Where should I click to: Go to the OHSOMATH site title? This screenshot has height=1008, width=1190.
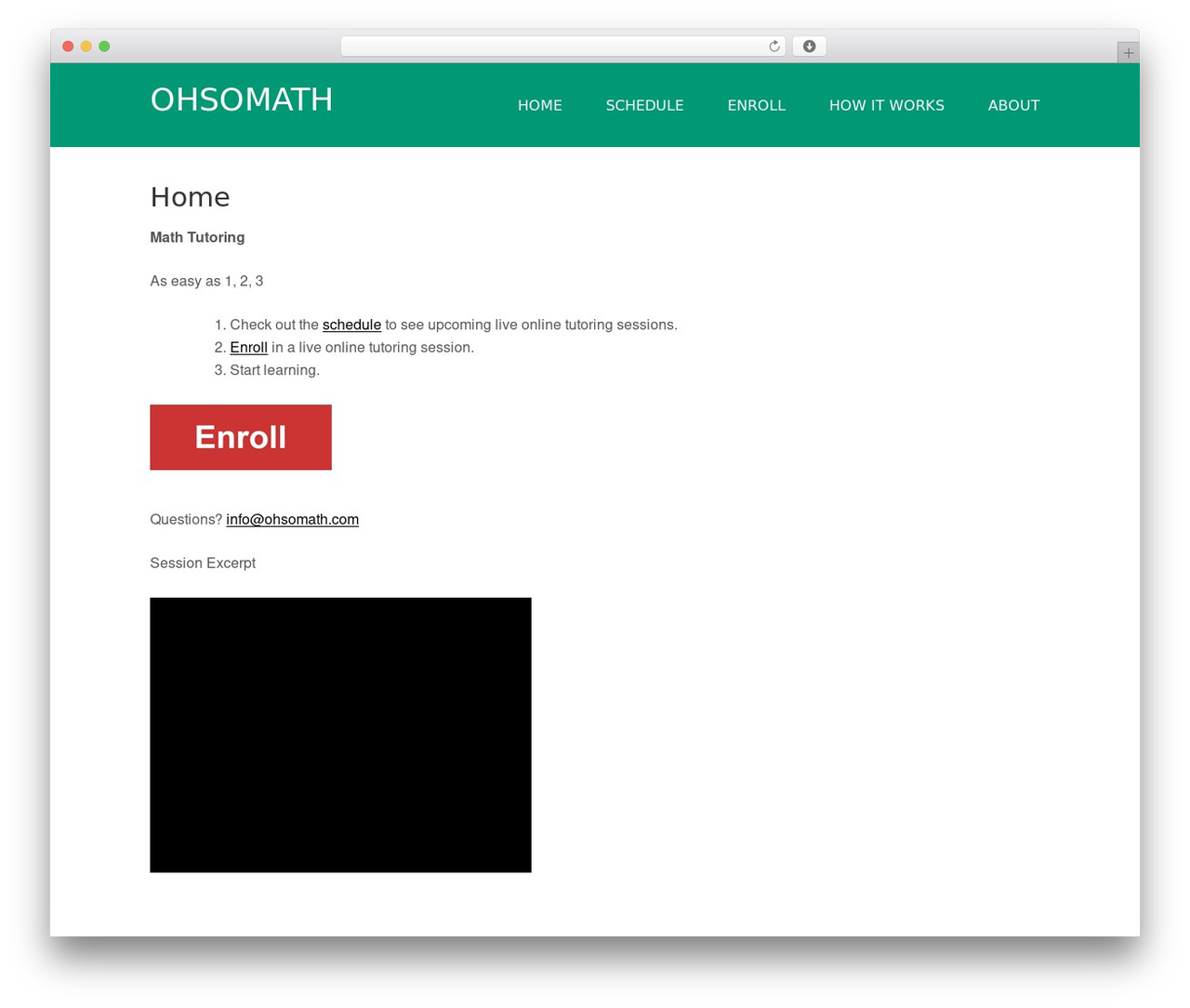click(x=242, y=99)
